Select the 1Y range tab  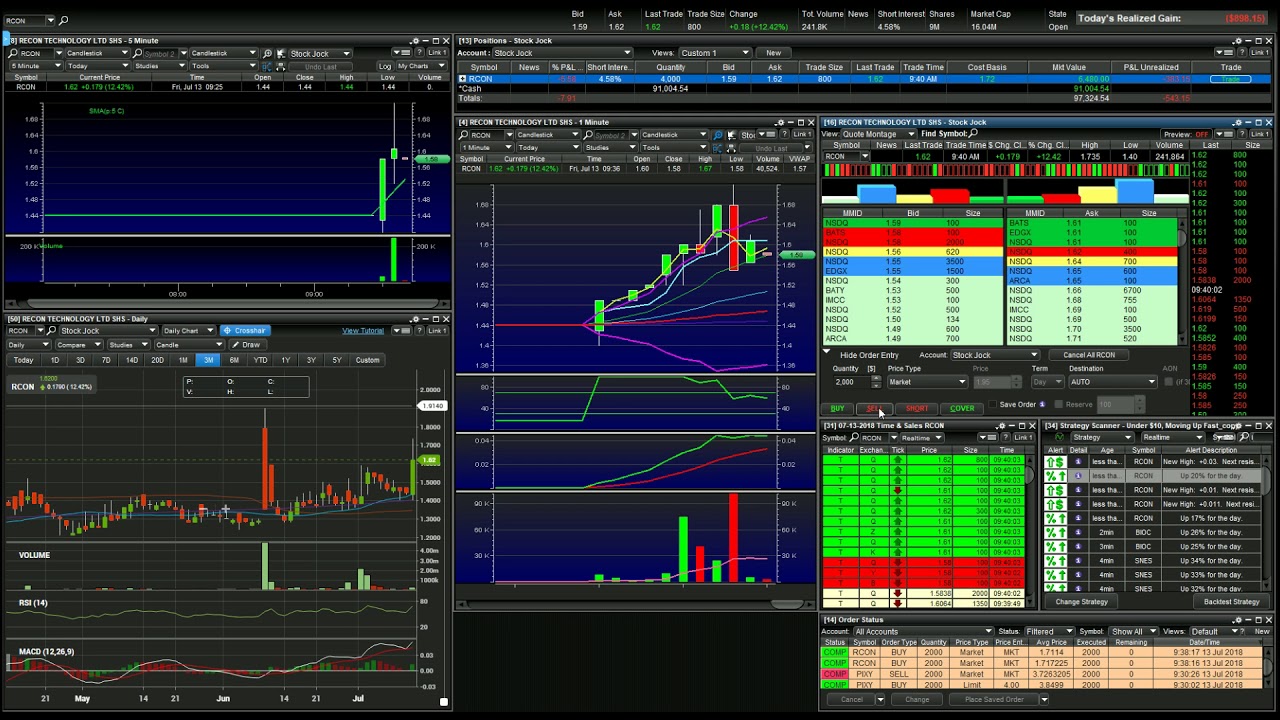pos(285,360)
